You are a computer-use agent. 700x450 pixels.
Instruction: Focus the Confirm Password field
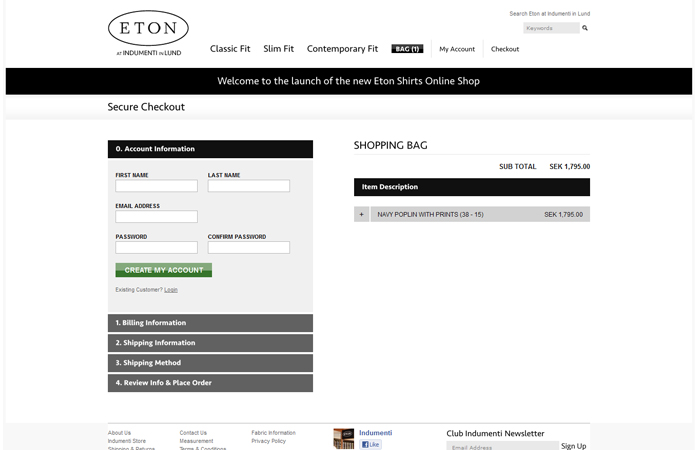pyautogui.click(x=249, y=247)
